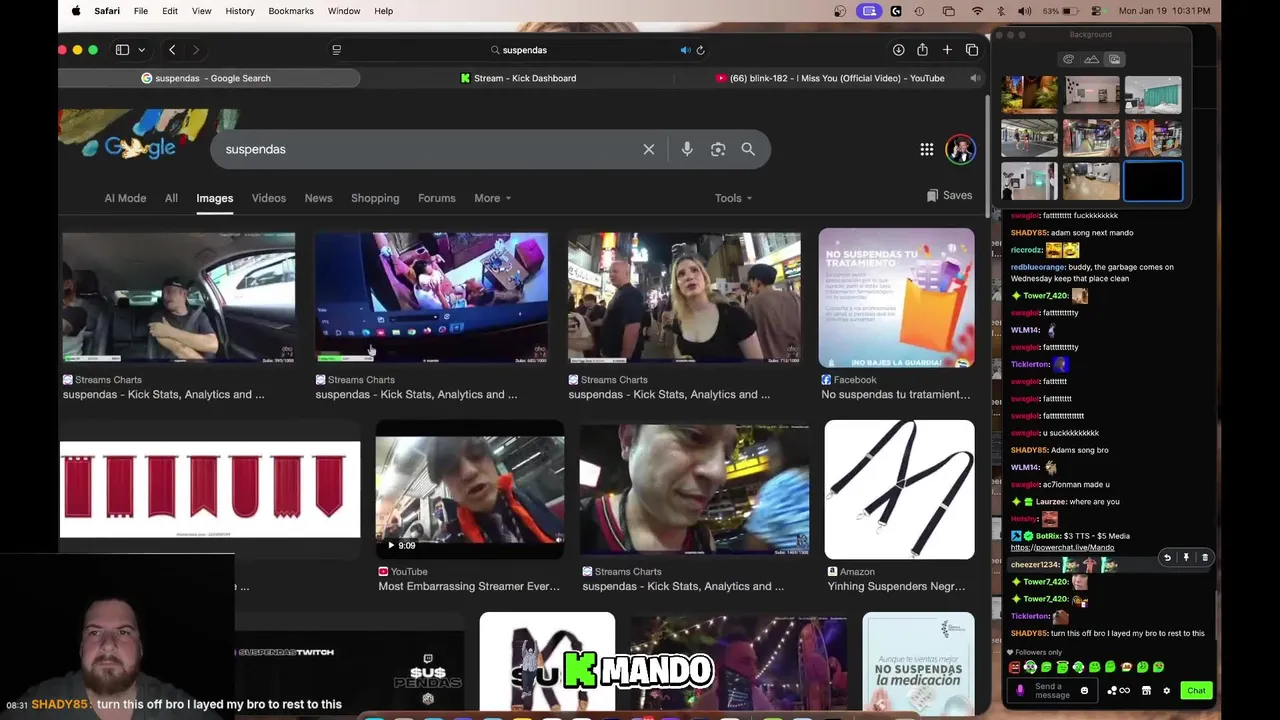The height and width of the screenshot is (720, 1280).
Task: Open the Bookmarks menu
Action: (291, 11)
